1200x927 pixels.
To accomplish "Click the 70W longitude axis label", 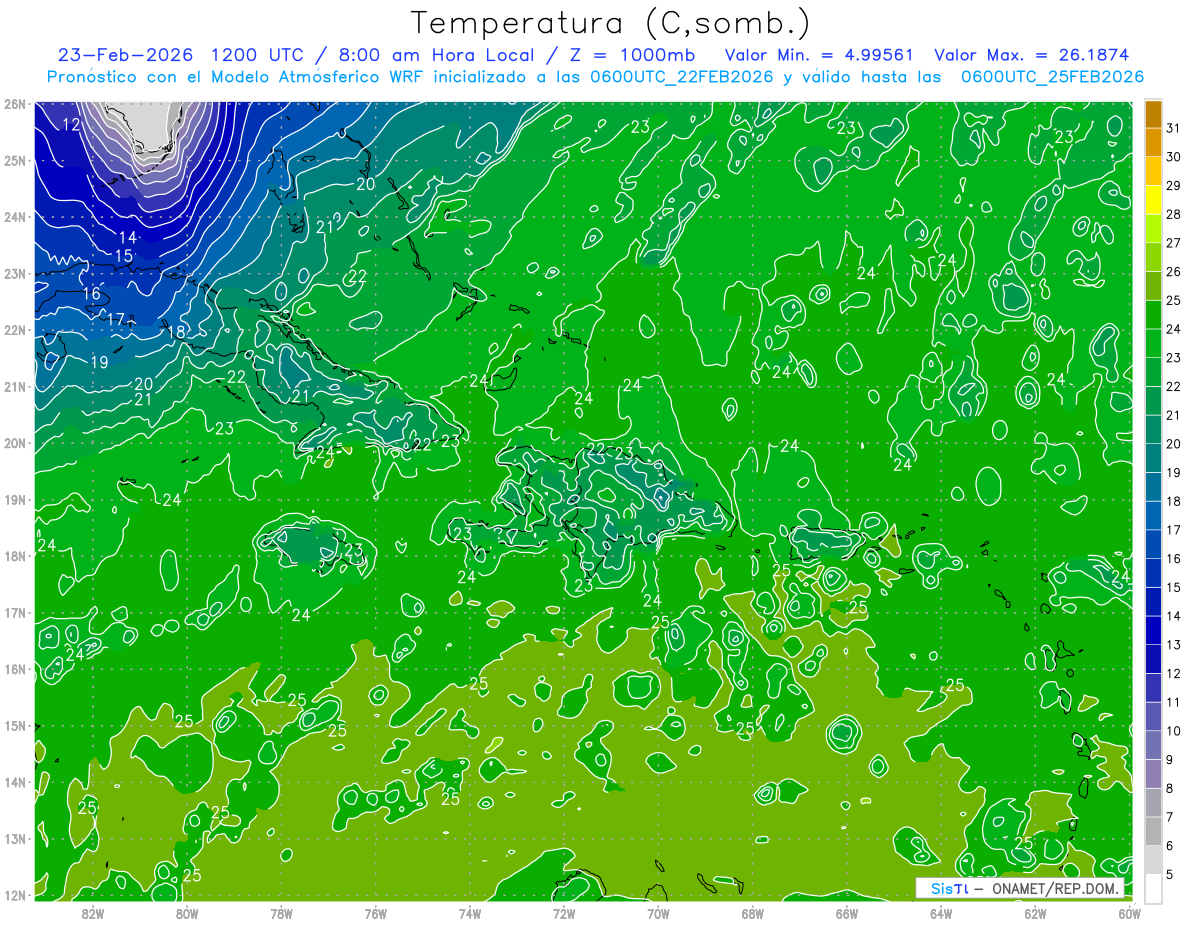I will click(658, 912).
